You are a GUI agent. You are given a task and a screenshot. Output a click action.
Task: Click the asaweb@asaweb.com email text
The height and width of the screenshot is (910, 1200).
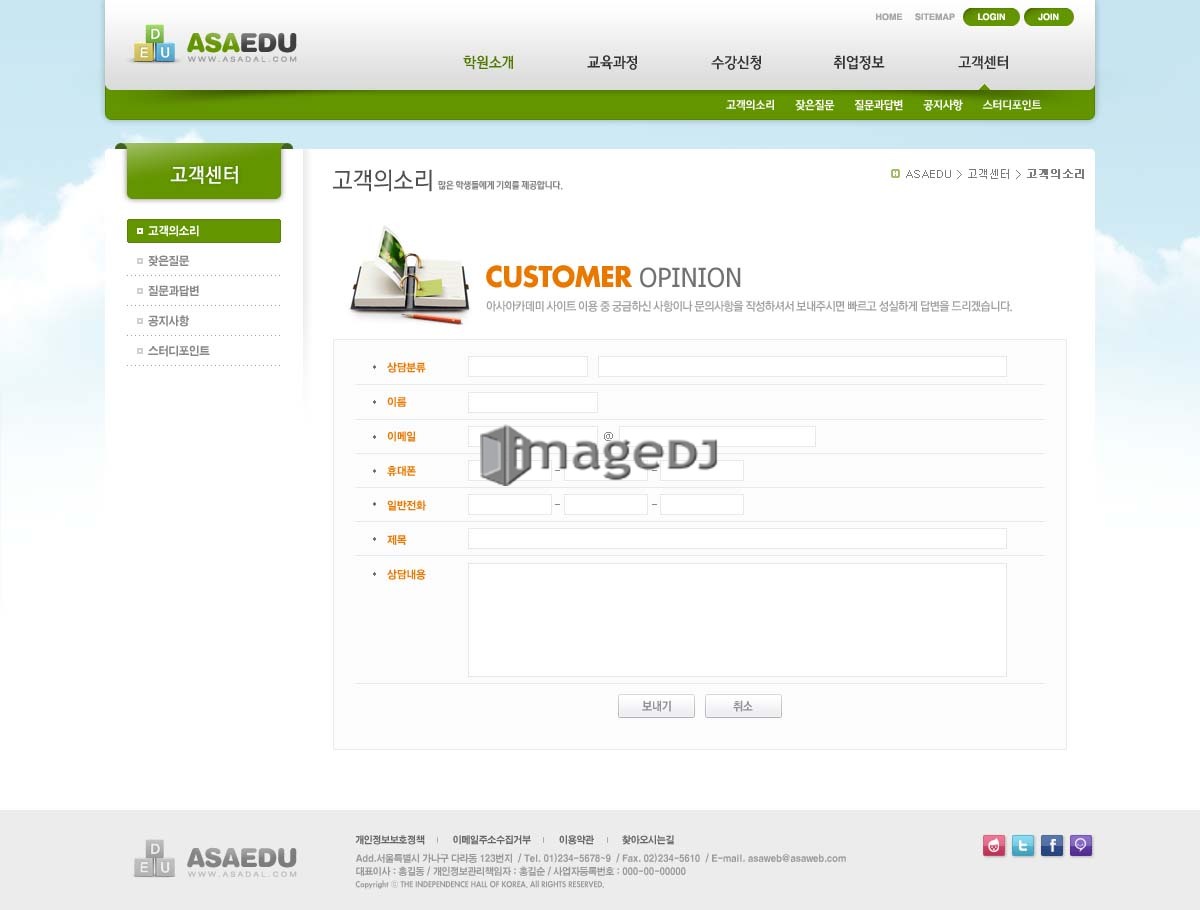coord(797,858)
